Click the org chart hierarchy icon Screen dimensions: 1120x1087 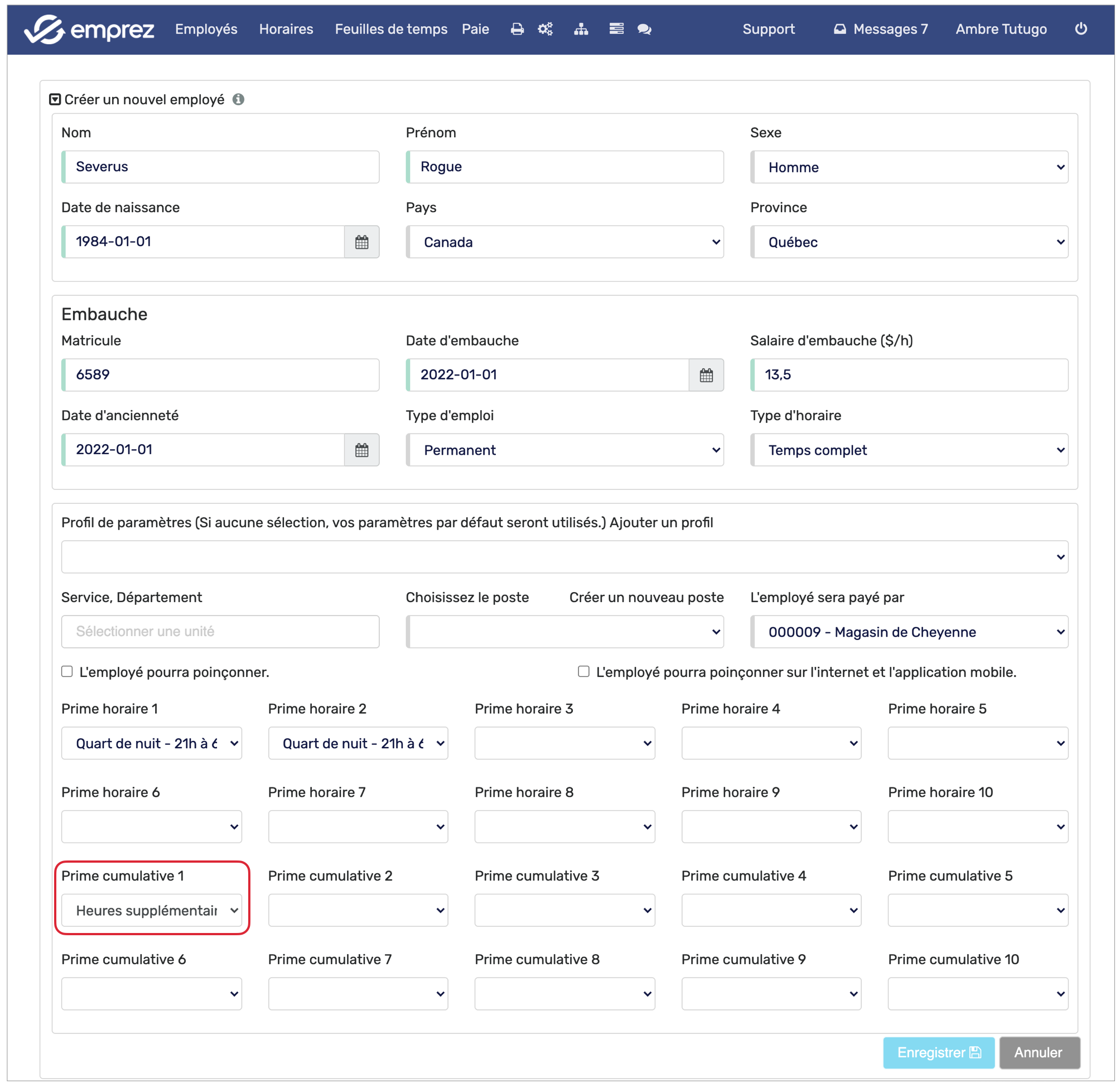(x=581, y=29)
